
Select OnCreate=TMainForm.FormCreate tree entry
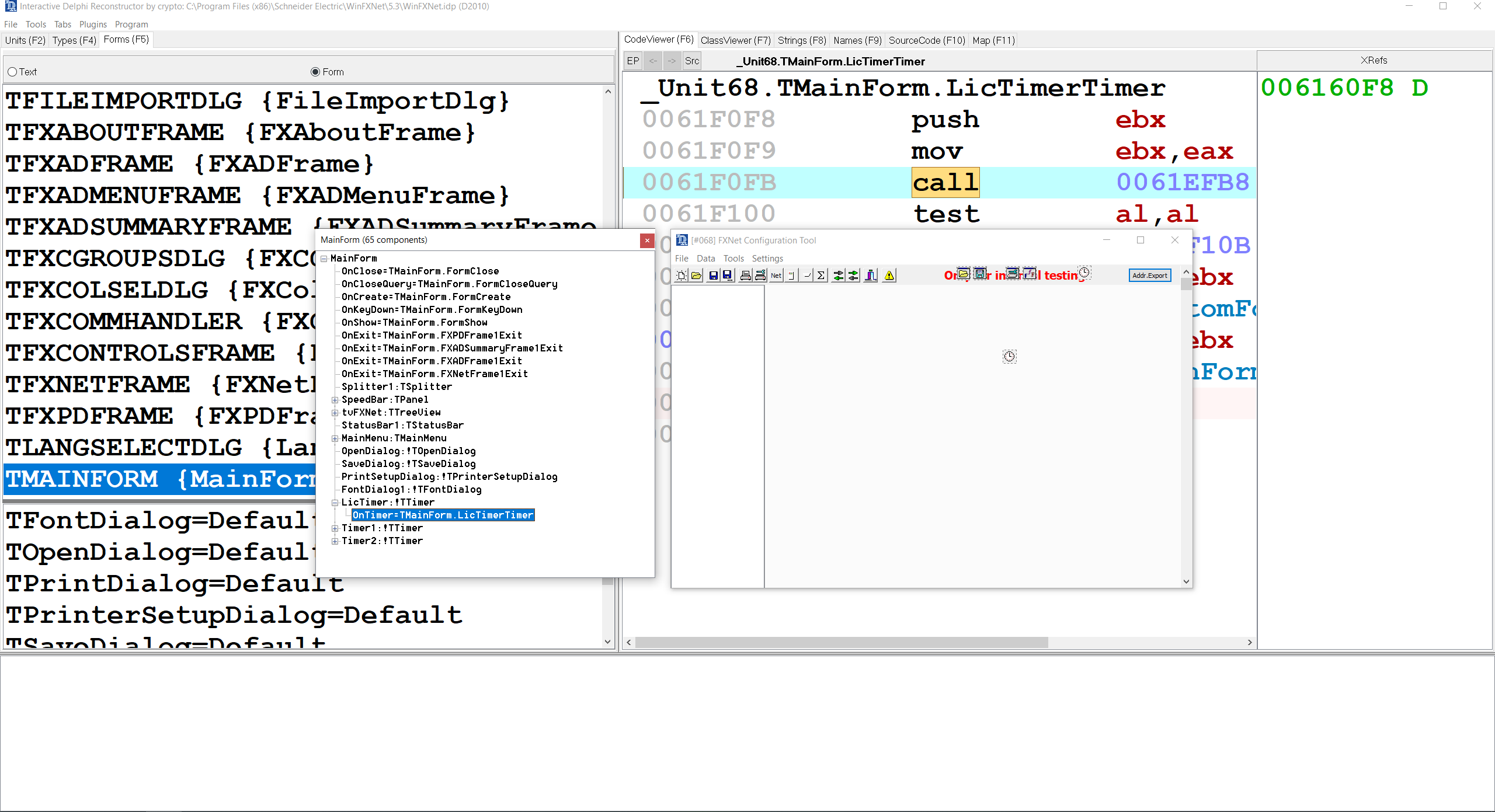coord(426,297)
